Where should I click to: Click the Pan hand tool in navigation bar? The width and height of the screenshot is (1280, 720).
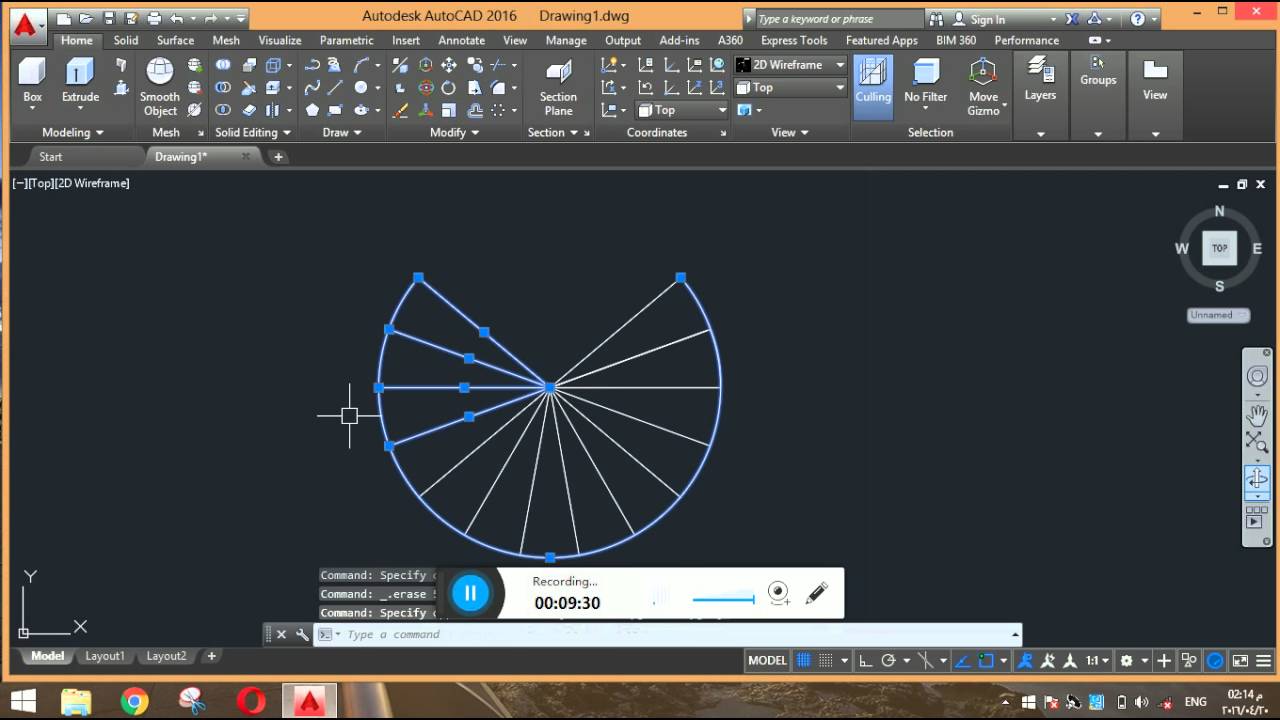pos(1257,414)
